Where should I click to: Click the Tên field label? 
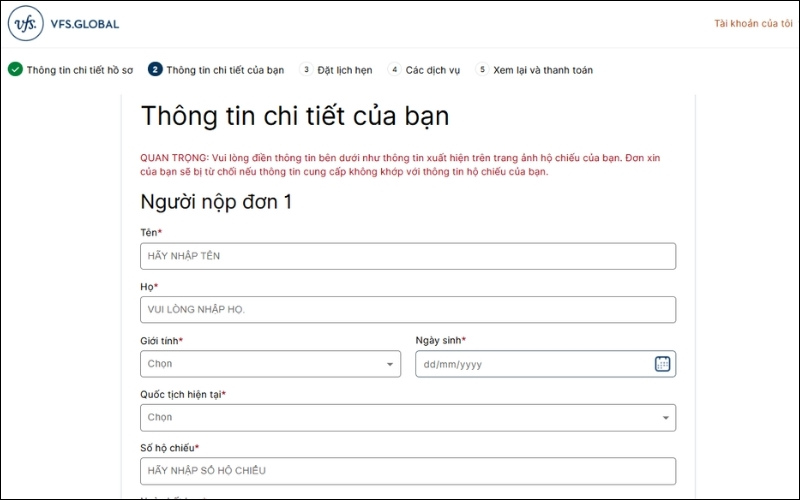pyautogui.click(x=151, y=233)
